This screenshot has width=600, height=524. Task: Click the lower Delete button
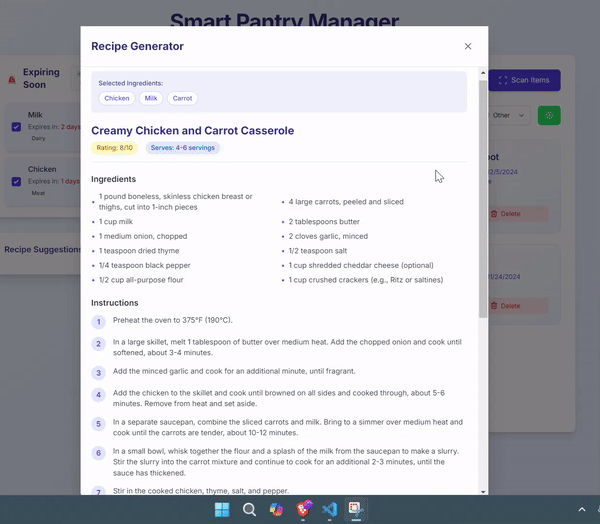[x=517, y=306]
